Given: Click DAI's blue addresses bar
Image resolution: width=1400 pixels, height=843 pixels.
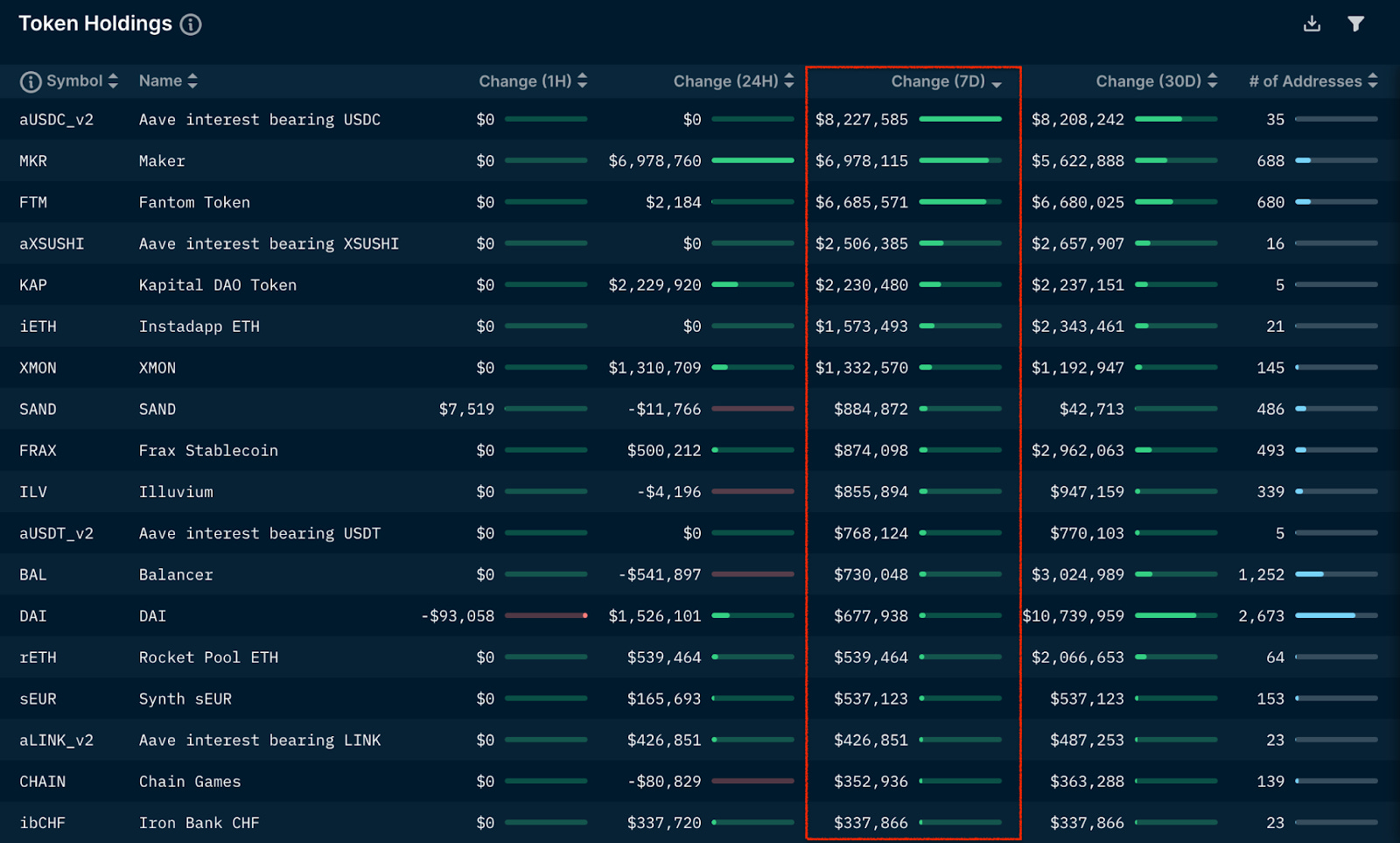Looking at the screenshot, I should tap(1336, 615).
